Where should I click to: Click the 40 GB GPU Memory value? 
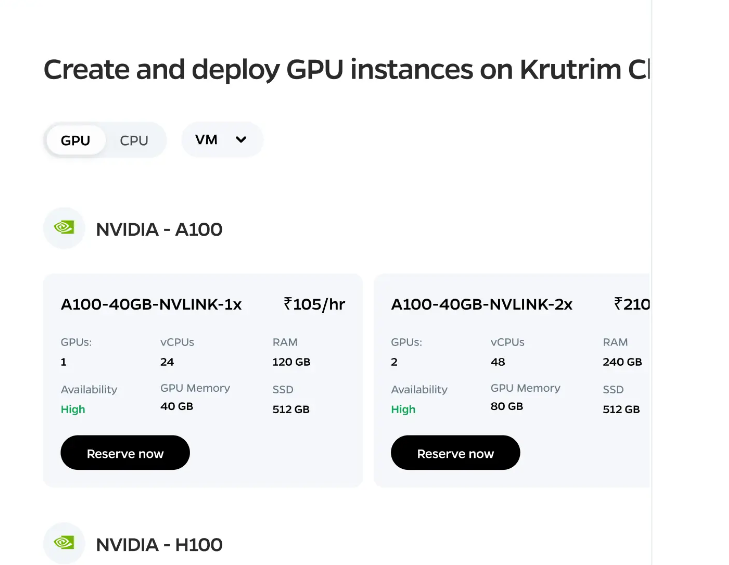pos(177,406)
